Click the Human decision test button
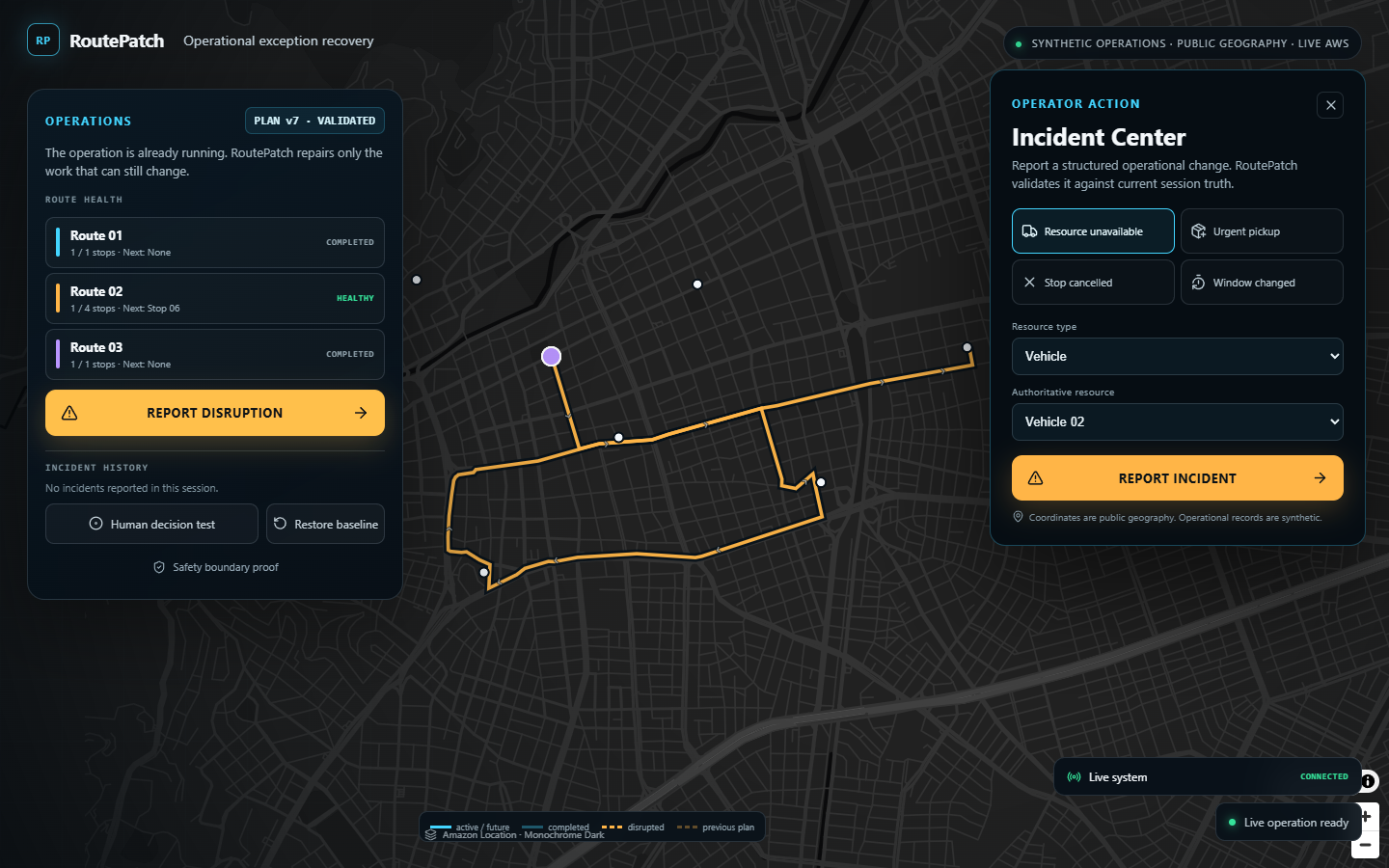Image resolution: width=1389 pixels, height=868 pixels. pos(151,524)
